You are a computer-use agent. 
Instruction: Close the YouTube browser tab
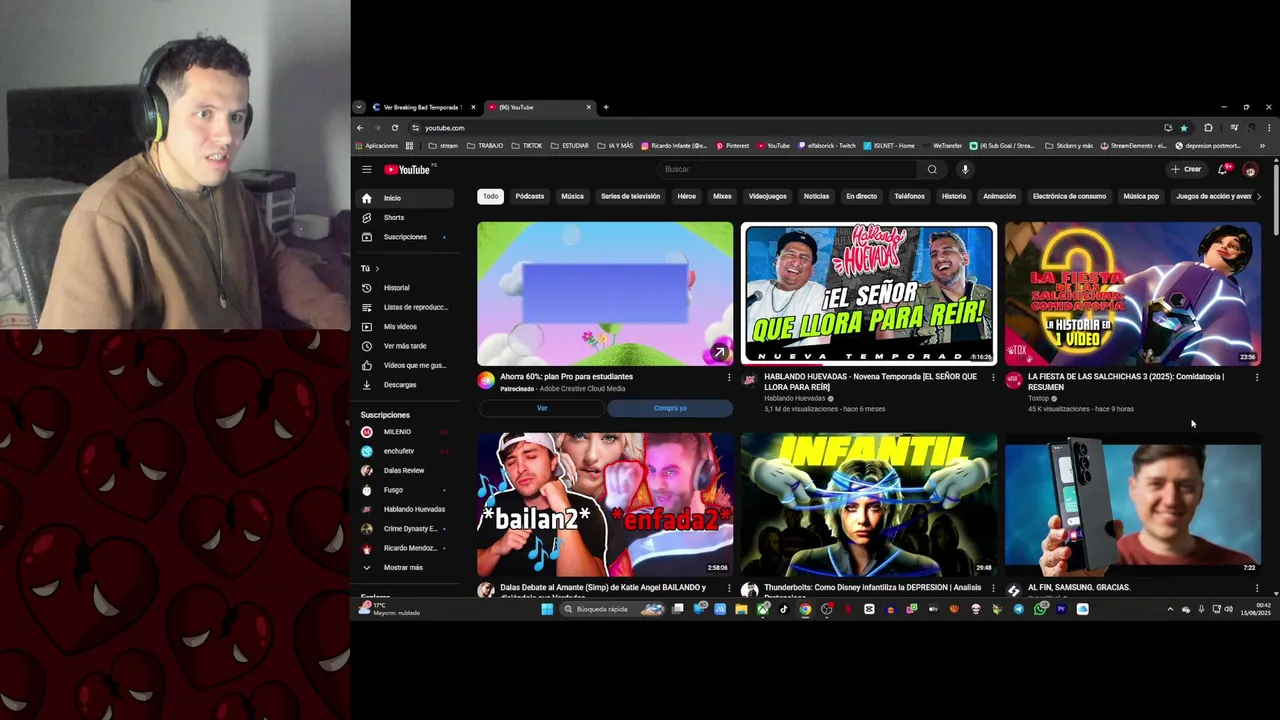589,107
